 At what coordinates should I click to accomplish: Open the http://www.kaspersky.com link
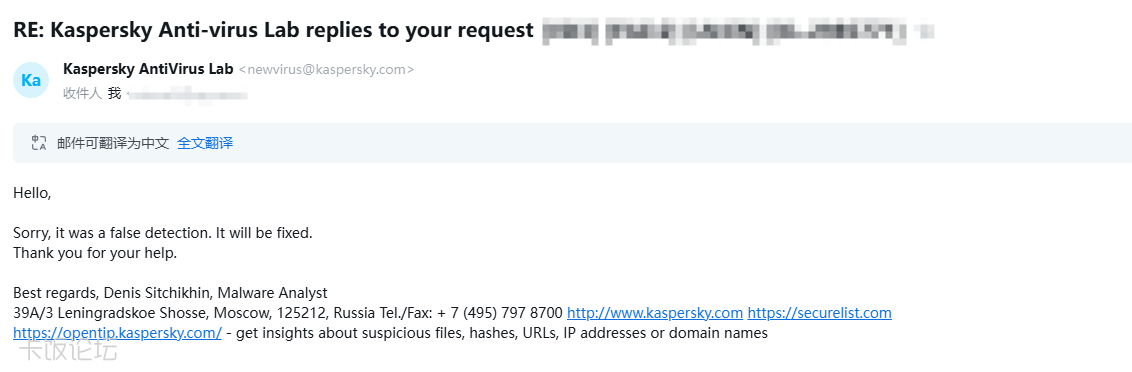tap(655, 313)
